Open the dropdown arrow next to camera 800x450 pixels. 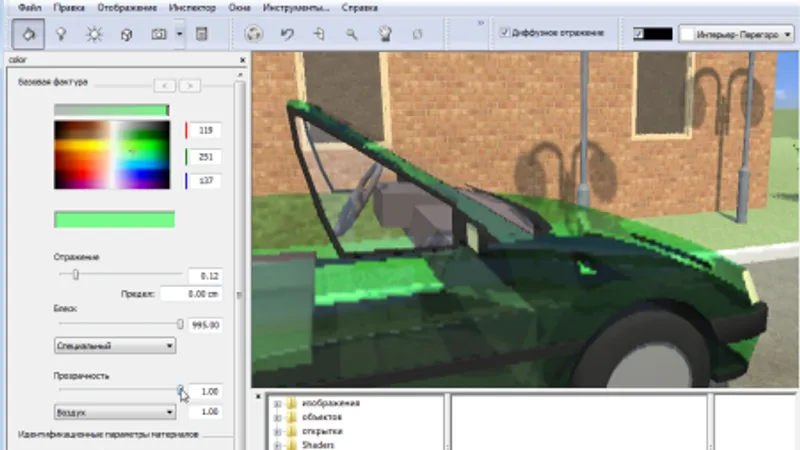[180, 34]
